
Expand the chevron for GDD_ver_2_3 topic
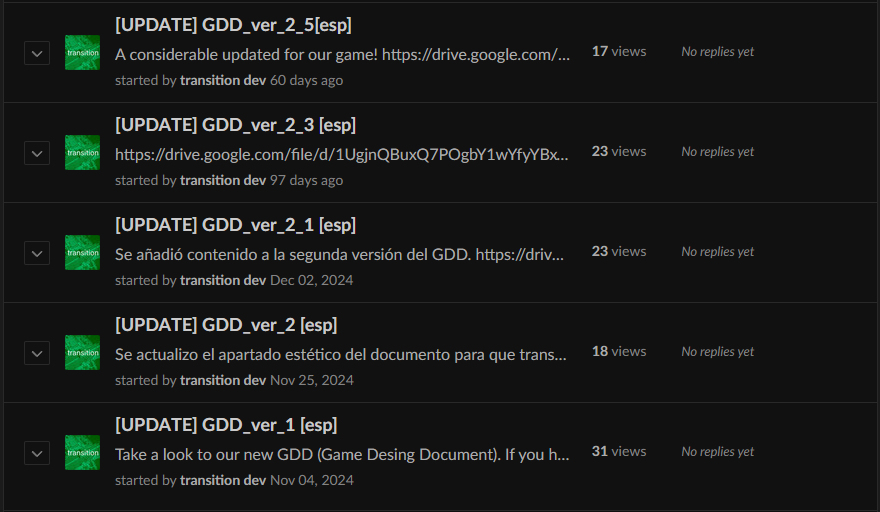click(37, 153)
